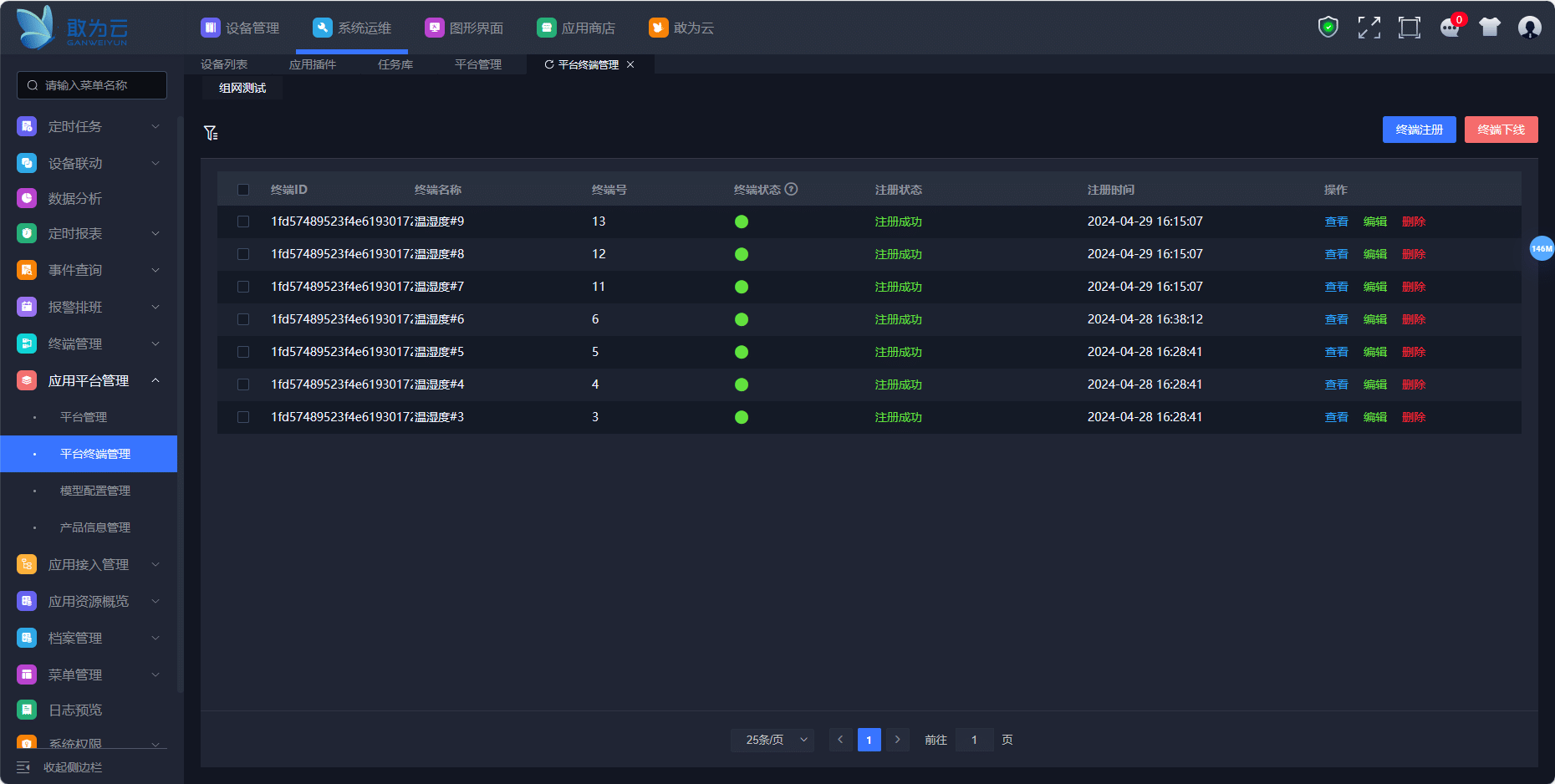The image size is (1555, 784).
Task: Click the menu name search field
Action: point(92,85)
